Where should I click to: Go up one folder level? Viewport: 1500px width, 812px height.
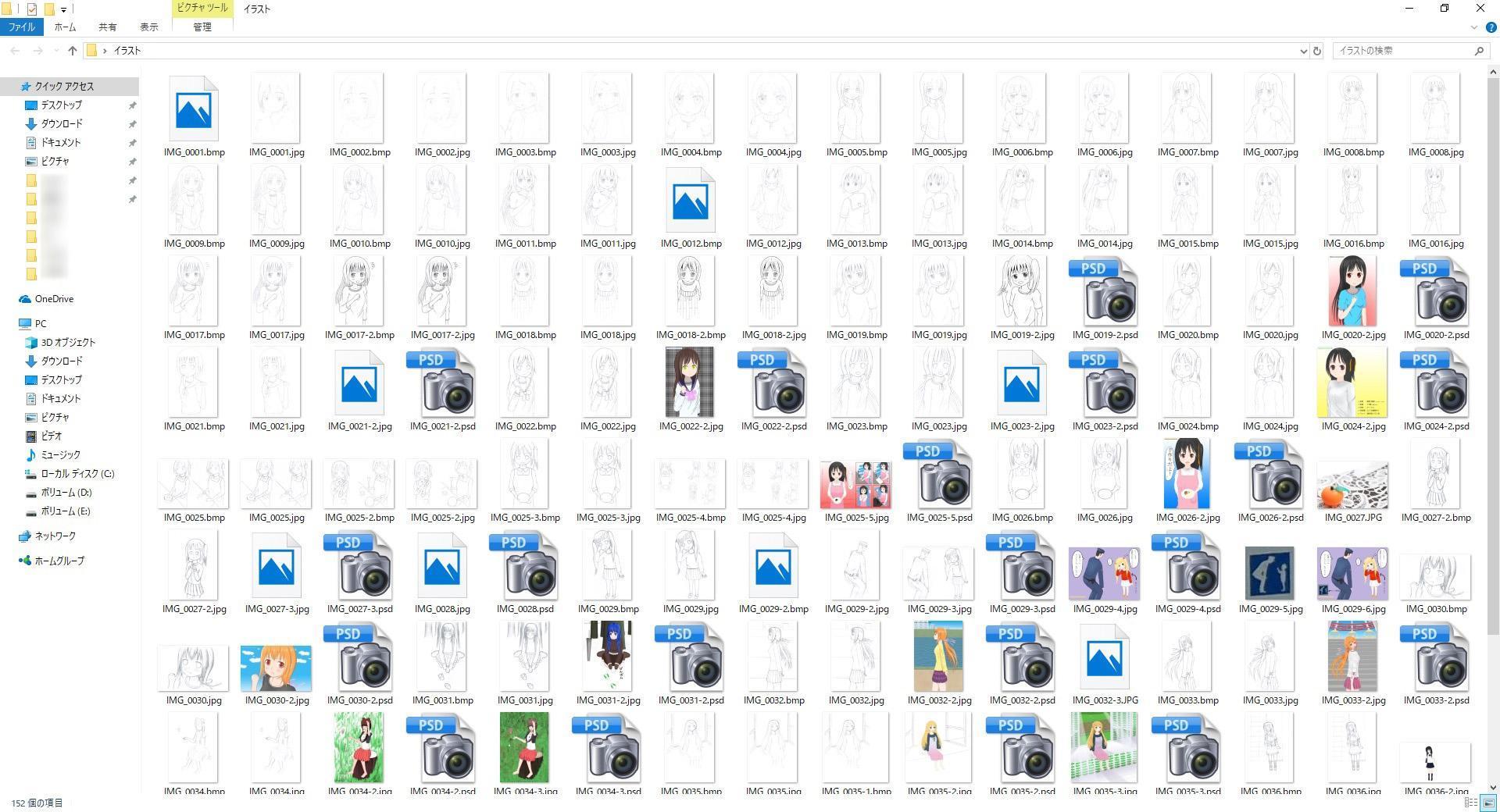(72, 51)
